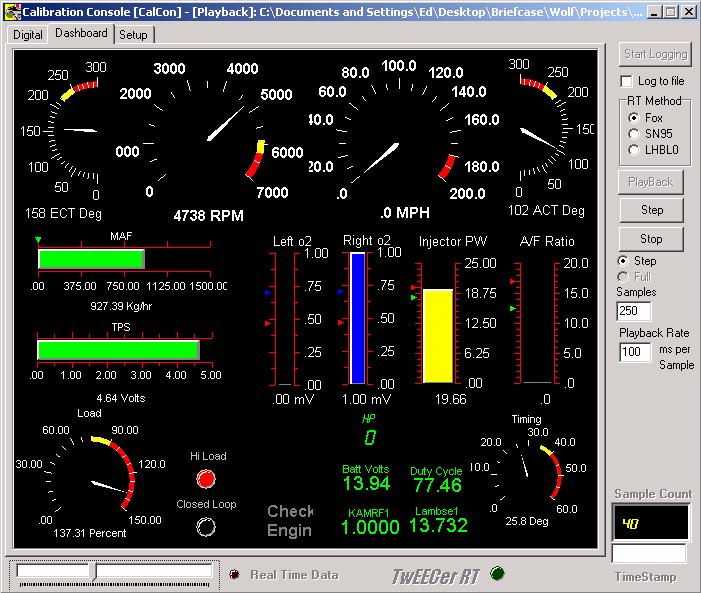Click the 137.31 Percent load value
Image resolution: width=701 pixels, height=593 pixels.
(89, 533)
